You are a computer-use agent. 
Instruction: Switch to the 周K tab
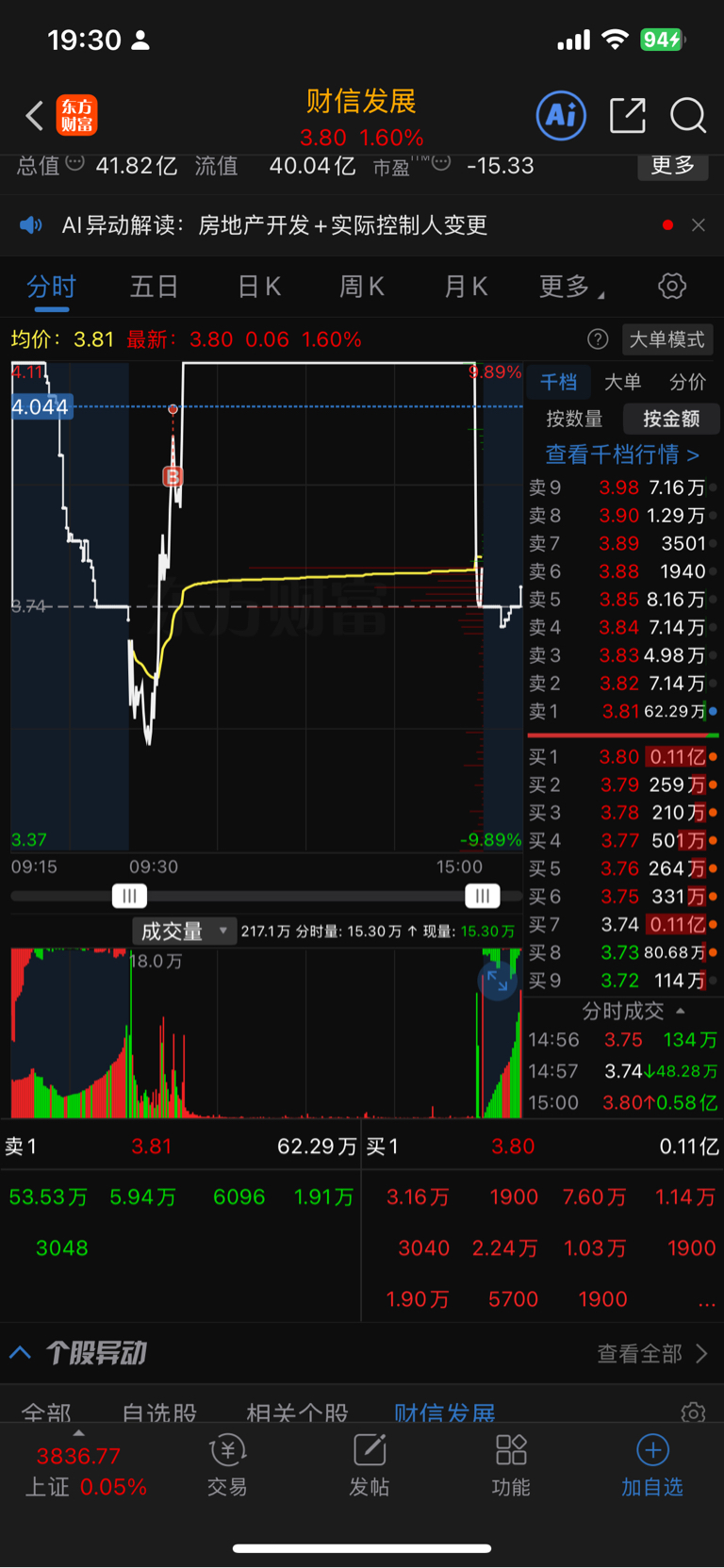pyautogui.click(x=362, y=286)
